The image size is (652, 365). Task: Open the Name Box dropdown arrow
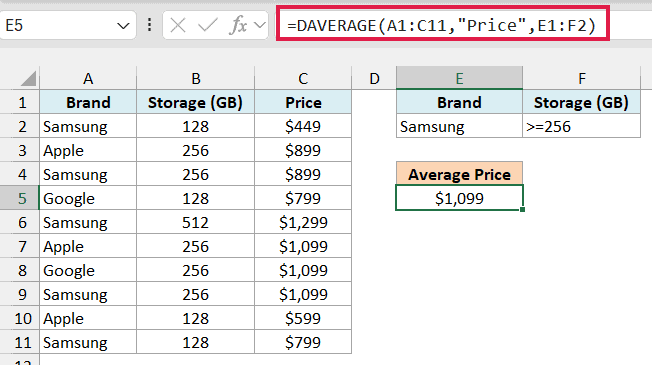(x=123, y=26)
